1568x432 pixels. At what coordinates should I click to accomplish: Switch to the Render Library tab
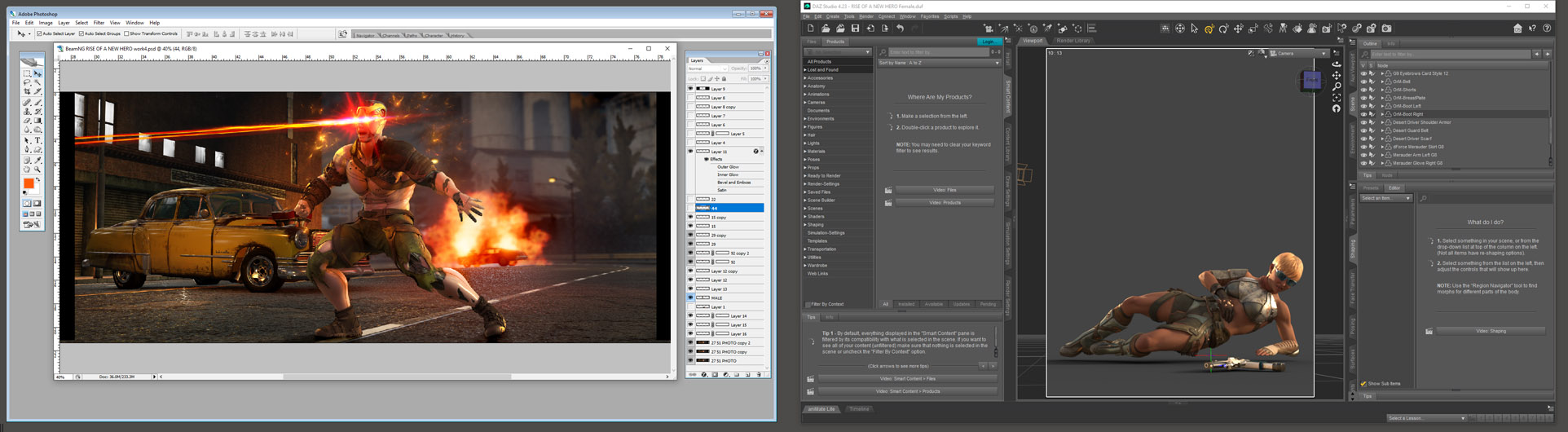point(1073,41)
